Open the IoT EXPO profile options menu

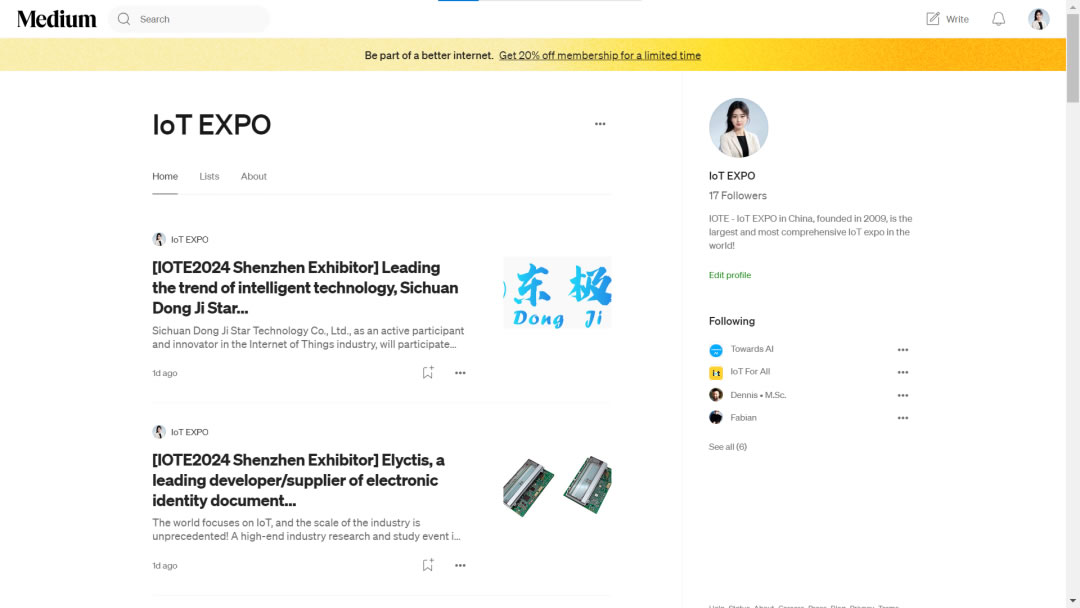click(600, 124)
